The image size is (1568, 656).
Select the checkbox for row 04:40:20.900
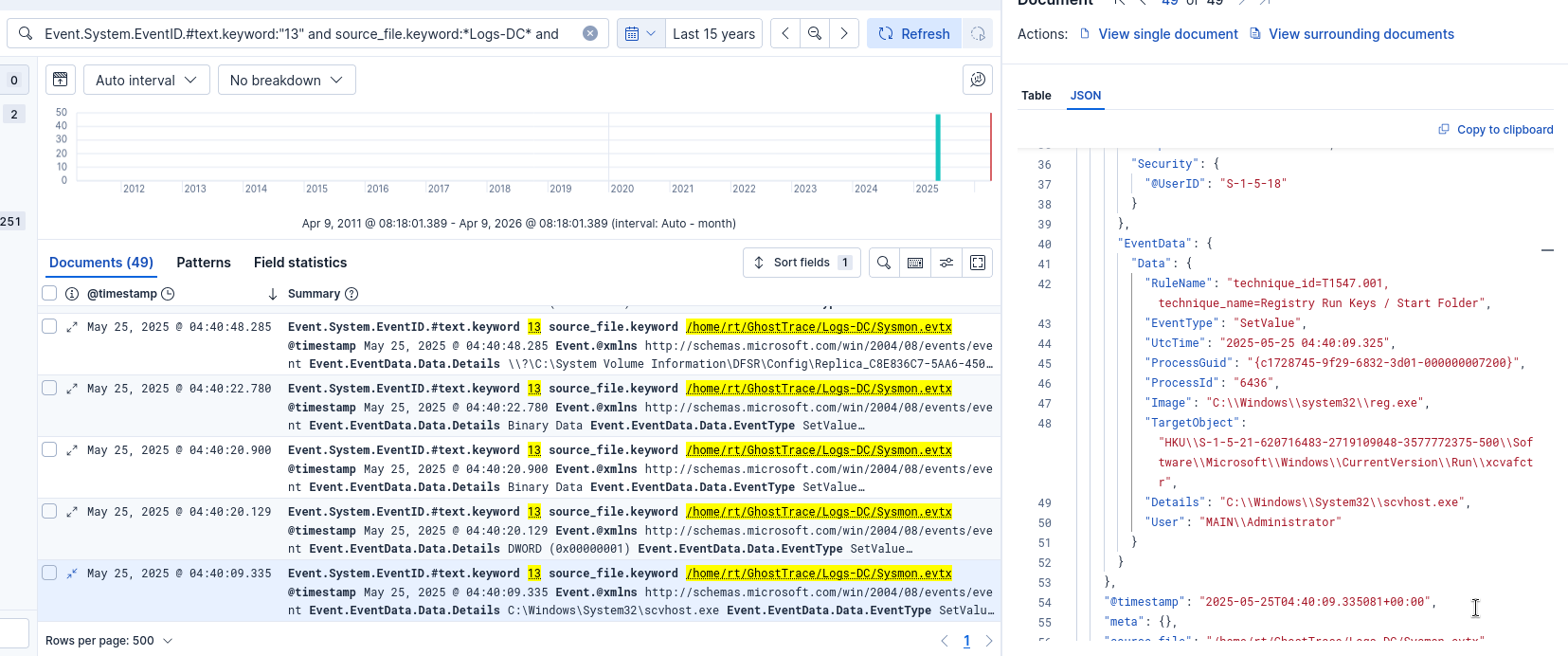[49, 449]
